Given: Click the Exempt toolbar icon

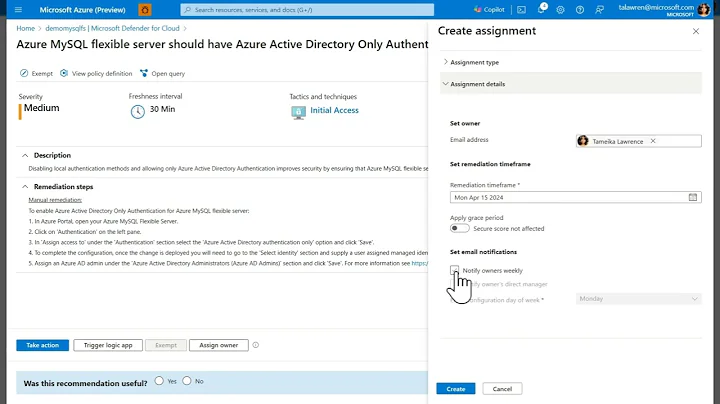Looking at the screenshot, I should tap(24, 73).
